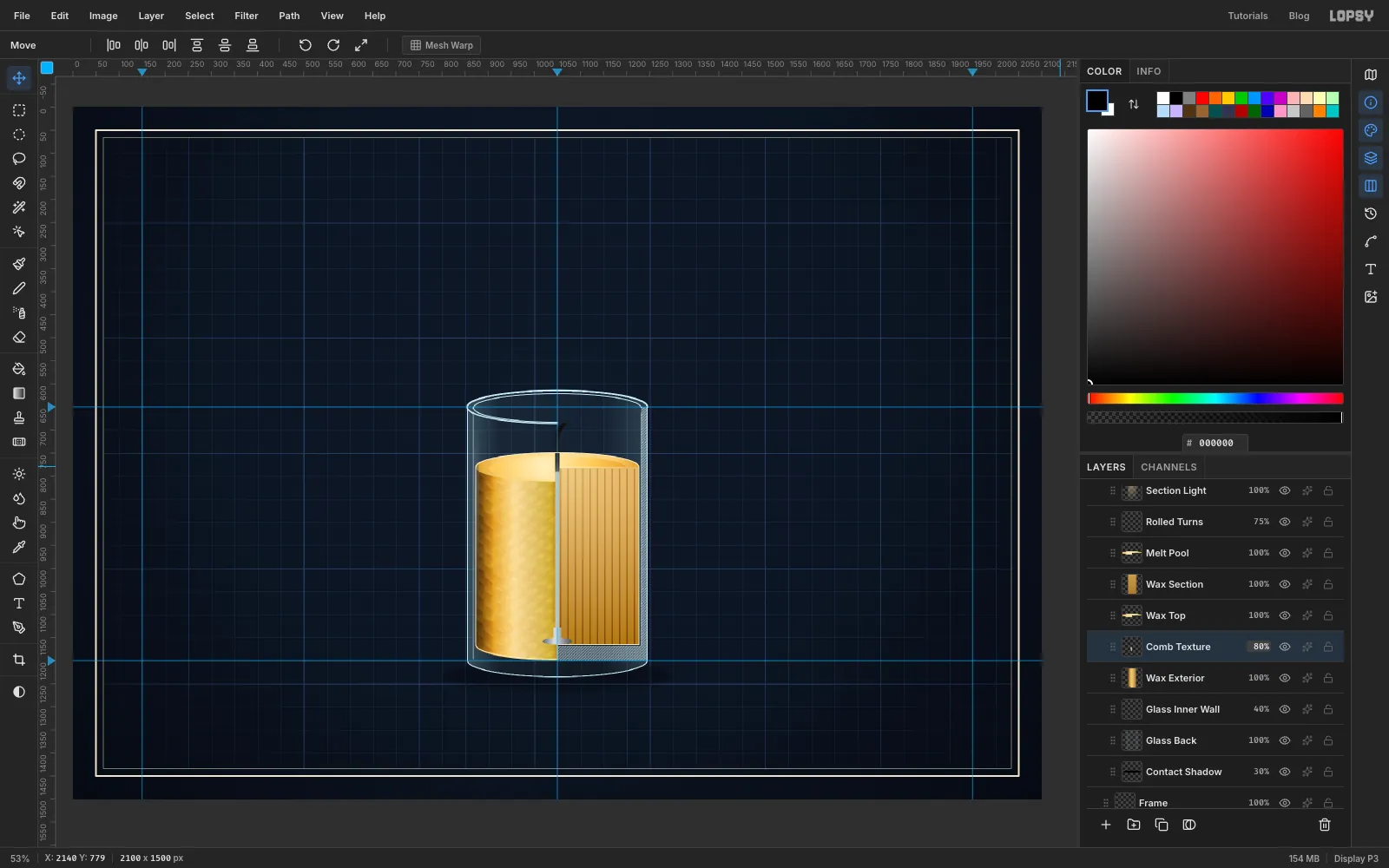Viewport: 1389px width, 868px height.
Task: Swap foreground and background colors
Action: pos(1134,104)
